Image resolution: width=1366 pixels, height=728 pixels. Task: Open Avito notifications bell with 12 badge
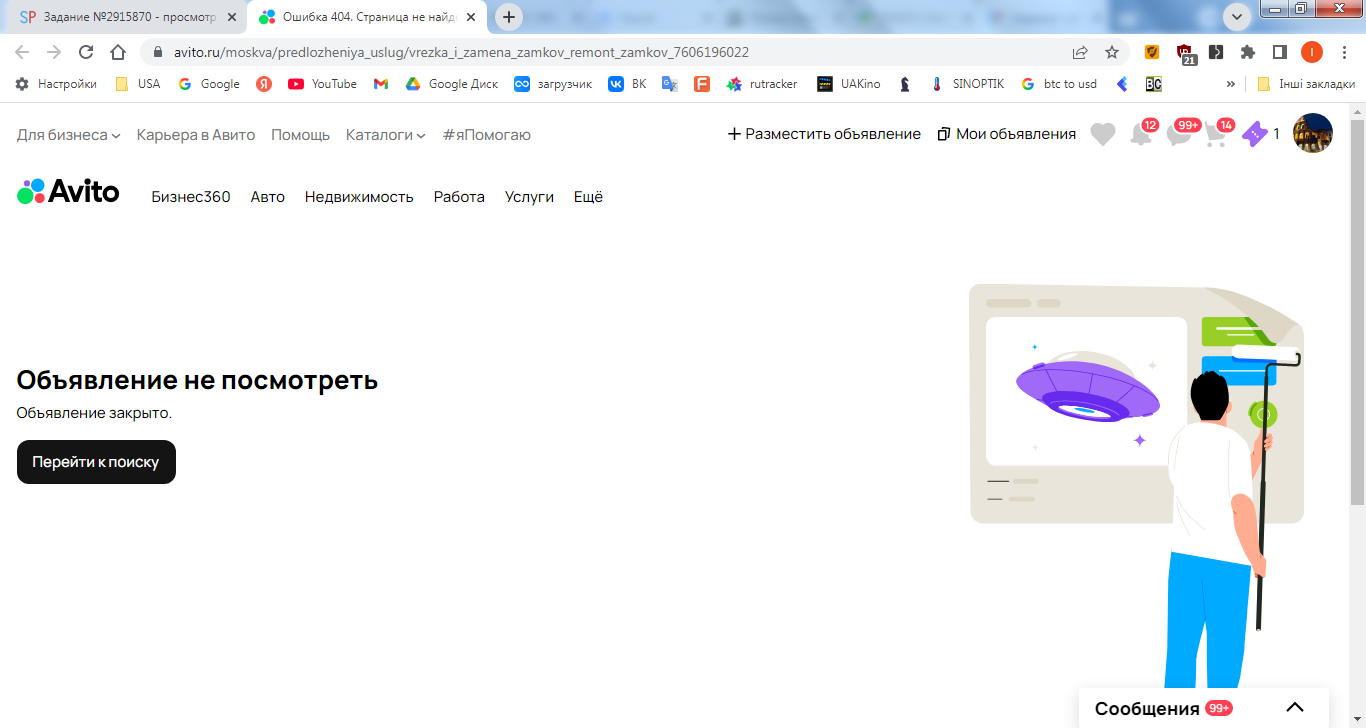1142,133
